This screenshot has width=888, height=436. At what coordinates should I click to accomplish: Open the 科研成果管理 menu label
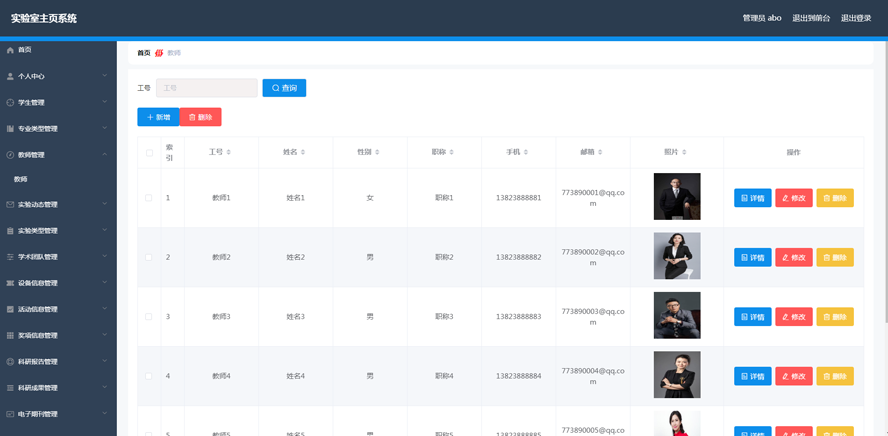click(38, 388)
